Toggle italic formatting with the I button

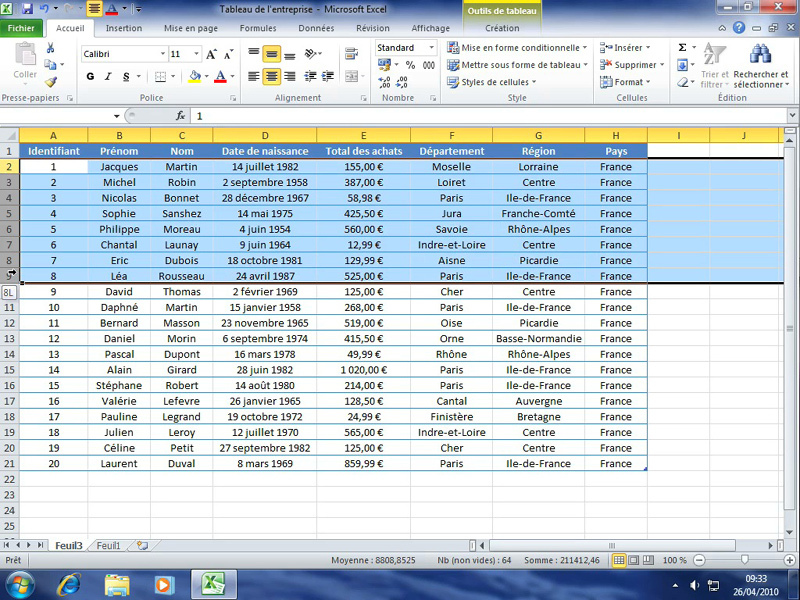click(107, 76)
